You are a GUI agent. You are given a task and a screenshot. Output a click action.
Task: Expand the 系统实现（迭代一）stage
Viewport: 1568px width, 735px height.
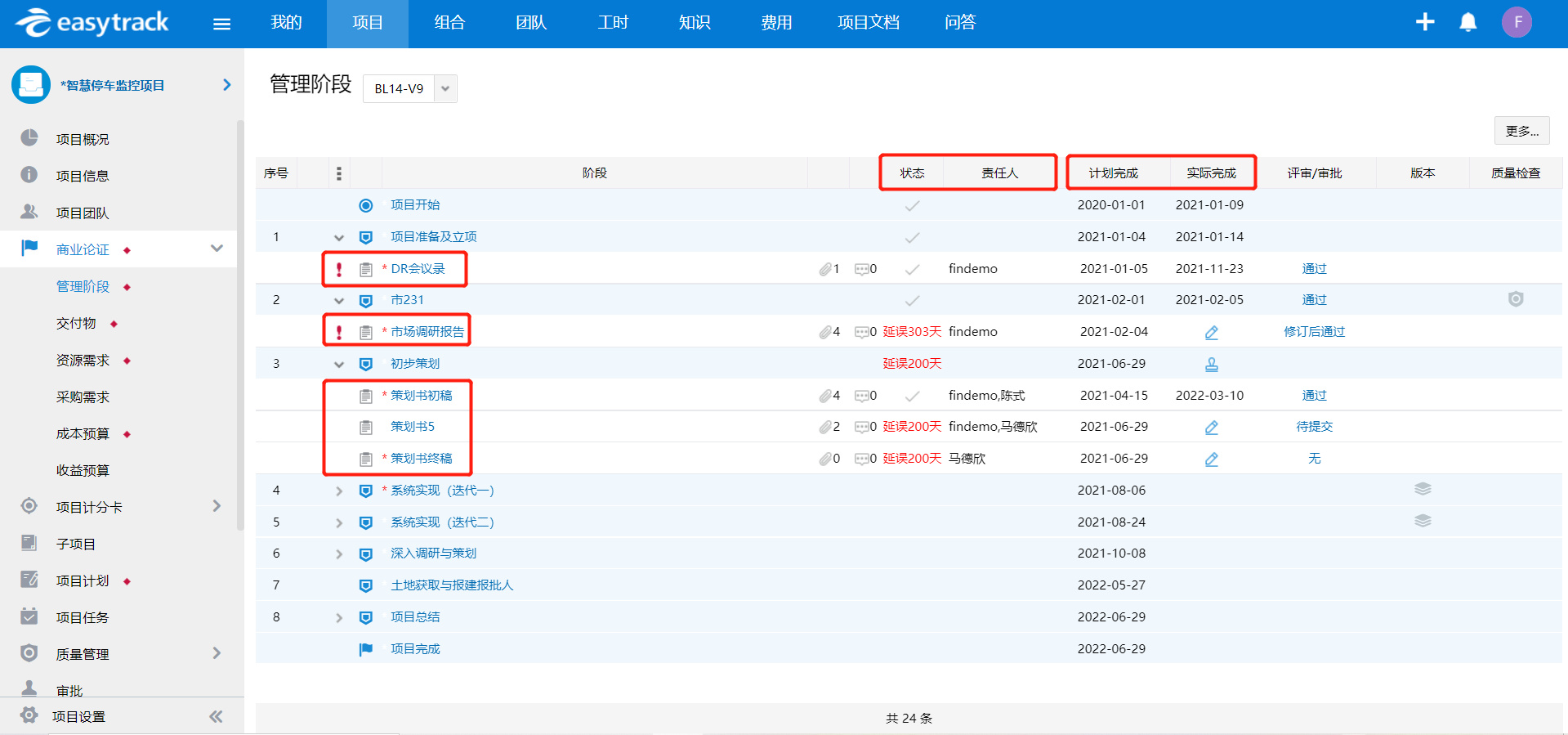click(339, 491)
